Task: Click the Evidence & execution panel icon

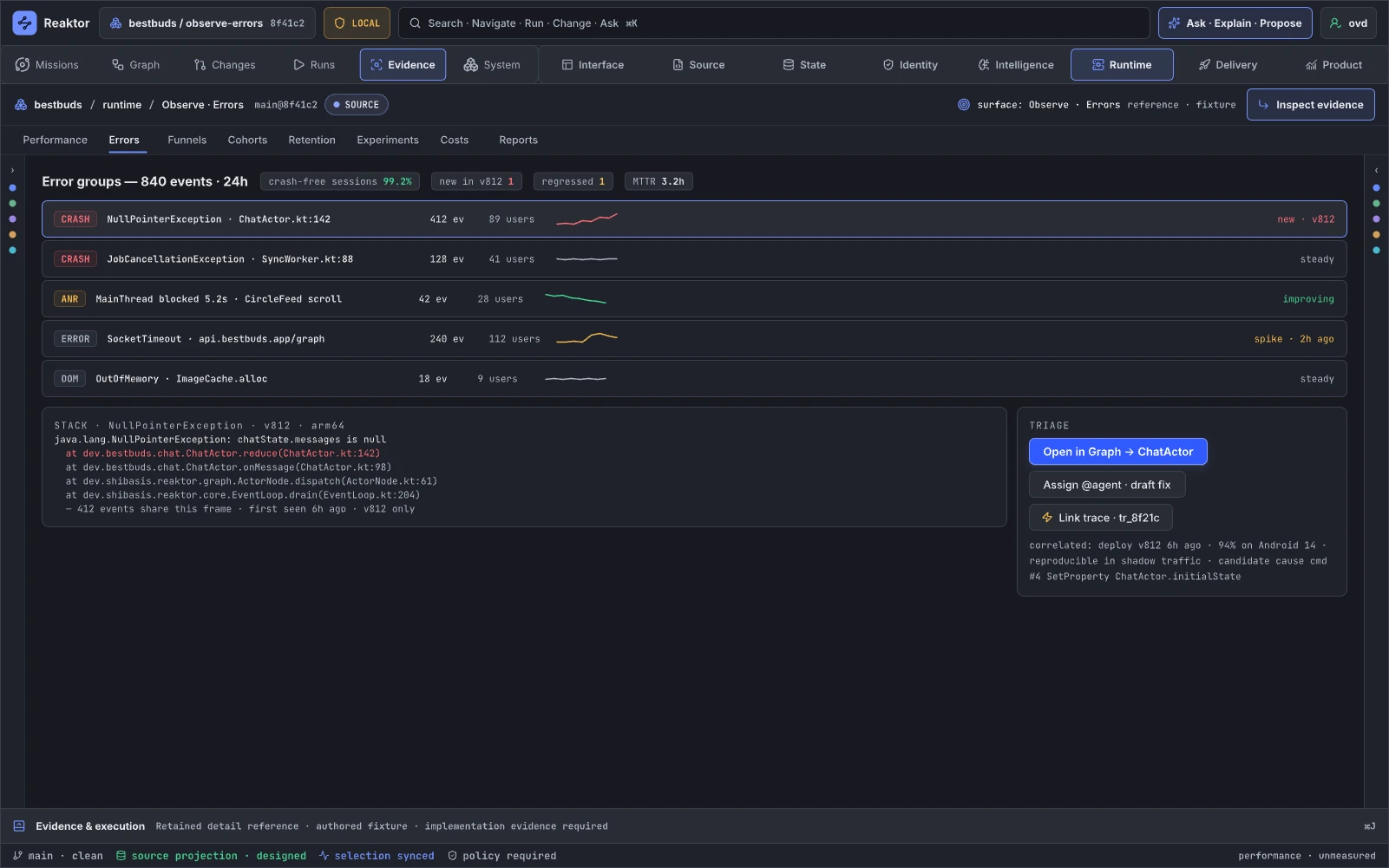Action: pos(19,826)
